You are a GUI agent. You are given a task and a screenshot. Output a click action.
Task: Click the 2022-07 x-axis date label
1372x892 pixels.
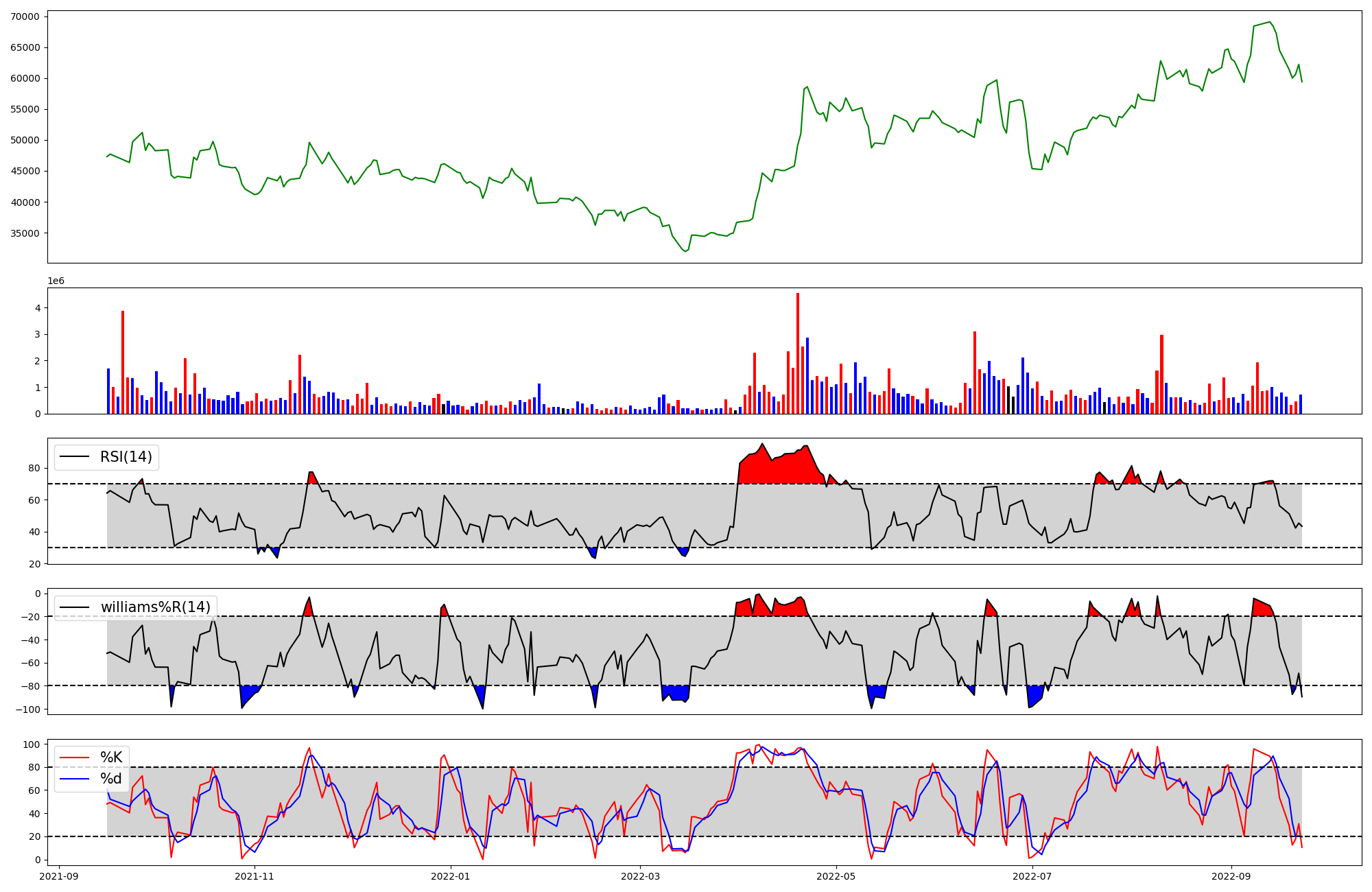(x=1032, y=876)
